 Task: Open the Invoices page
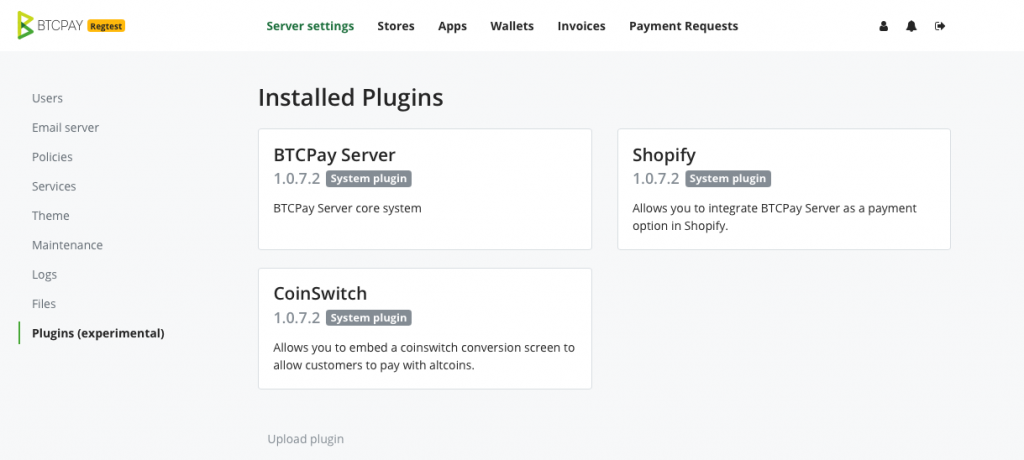coord(581,26)
